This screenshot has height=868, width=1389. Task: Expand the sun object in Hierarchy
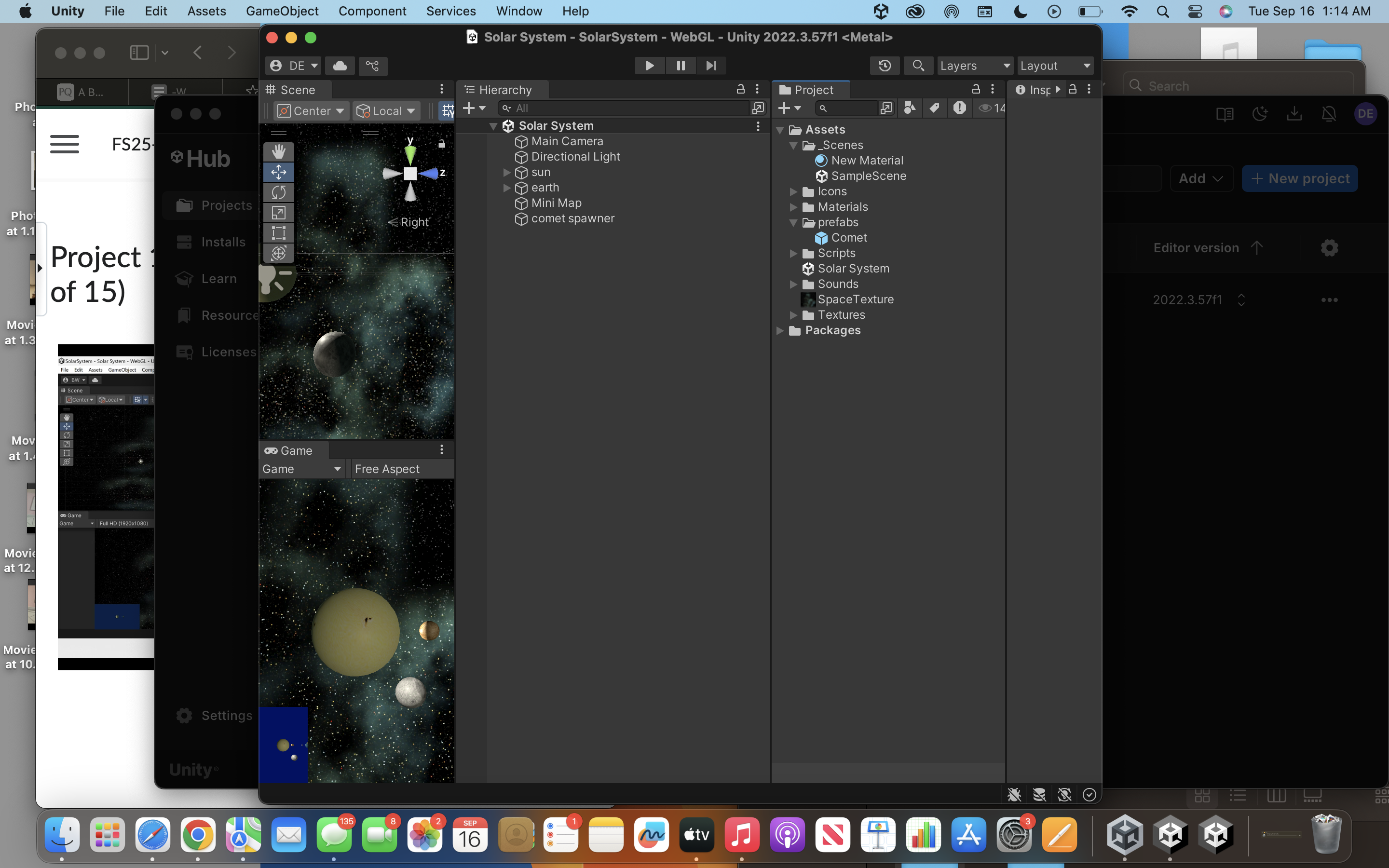coord(507,172)
